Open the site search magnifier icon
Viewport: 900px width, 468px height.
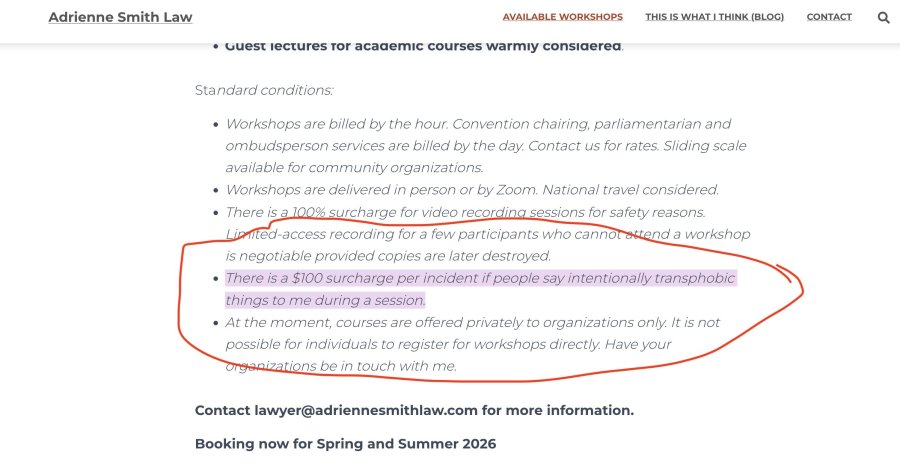[x=883, y=18]
